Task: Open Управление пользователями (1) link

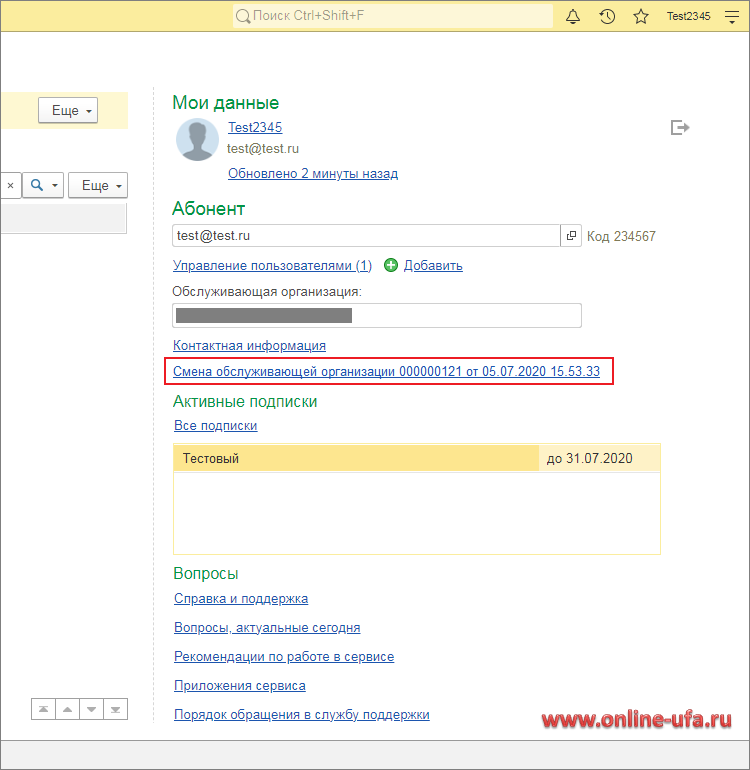Action: [272, 265]
